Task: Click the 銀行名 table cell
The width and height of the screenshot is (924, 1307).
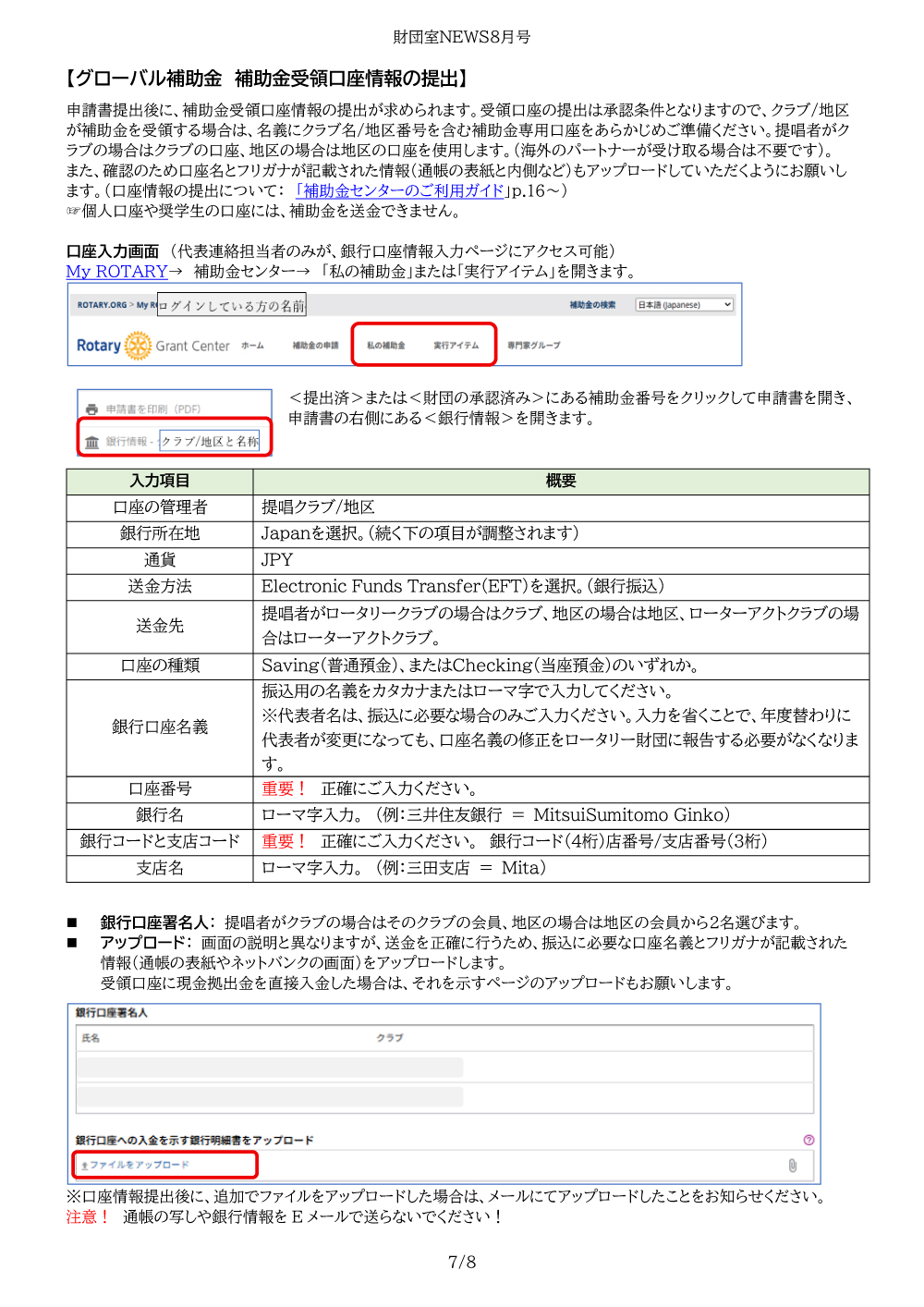Action: point(160,815)
